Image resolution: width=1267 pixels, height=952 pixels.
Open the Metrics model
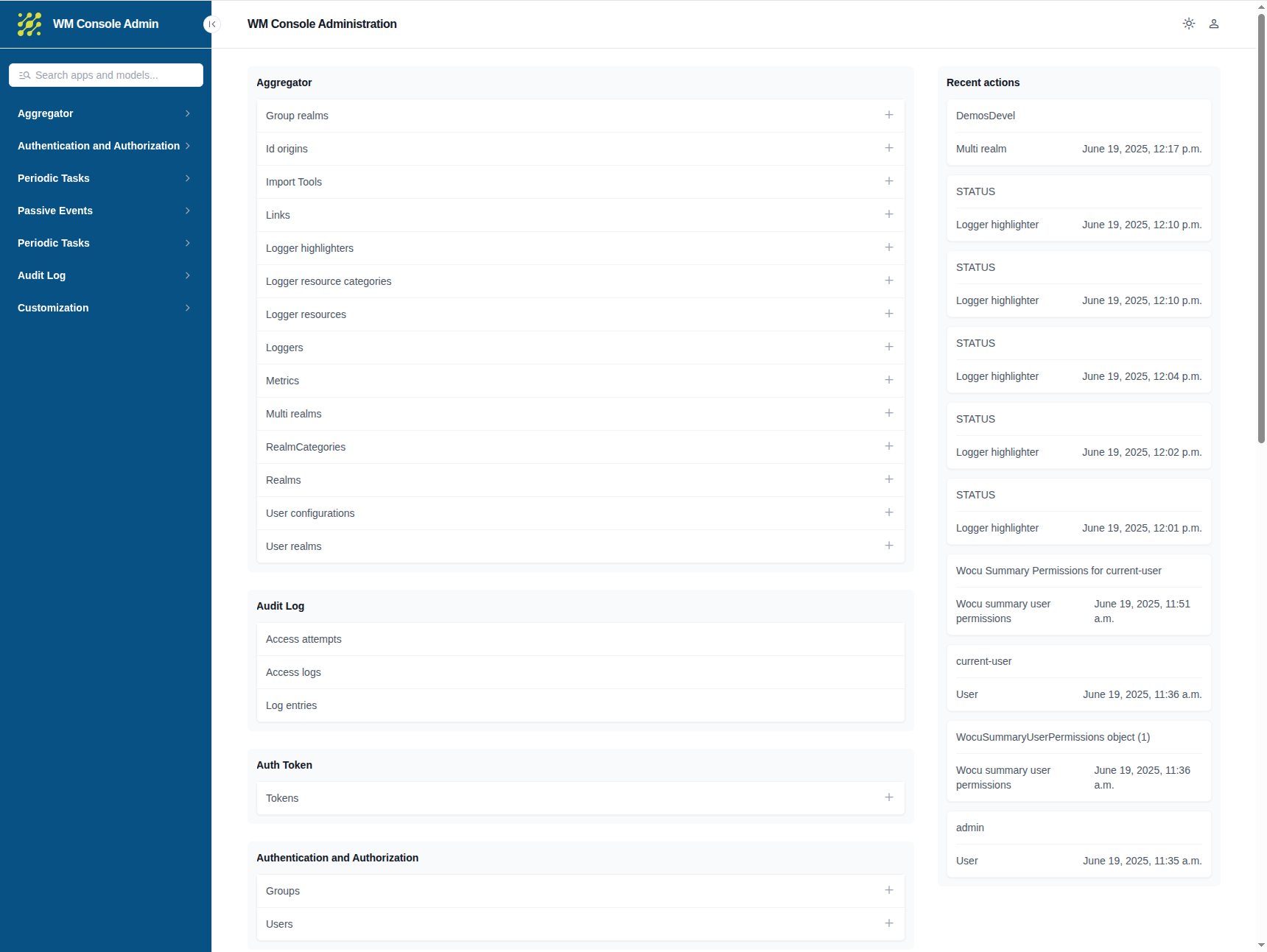tap(282, 381)
